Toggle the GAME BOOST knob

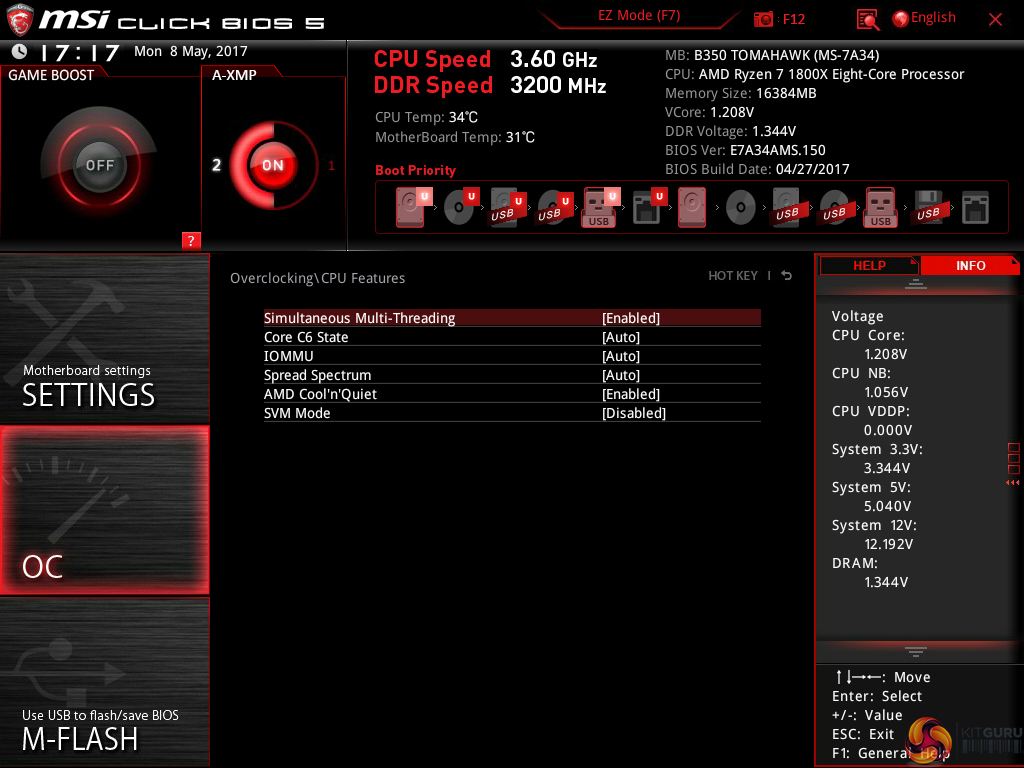click(x=99, y=165)
